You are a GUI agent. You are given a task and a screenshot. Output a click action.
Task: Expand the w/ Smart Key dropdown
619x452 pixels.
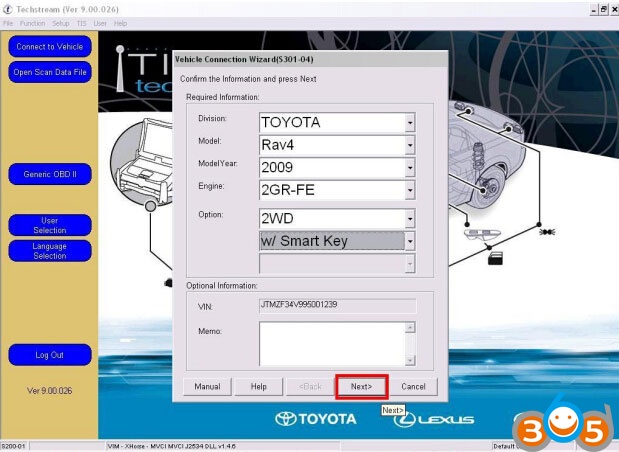[x=410, y=241]
